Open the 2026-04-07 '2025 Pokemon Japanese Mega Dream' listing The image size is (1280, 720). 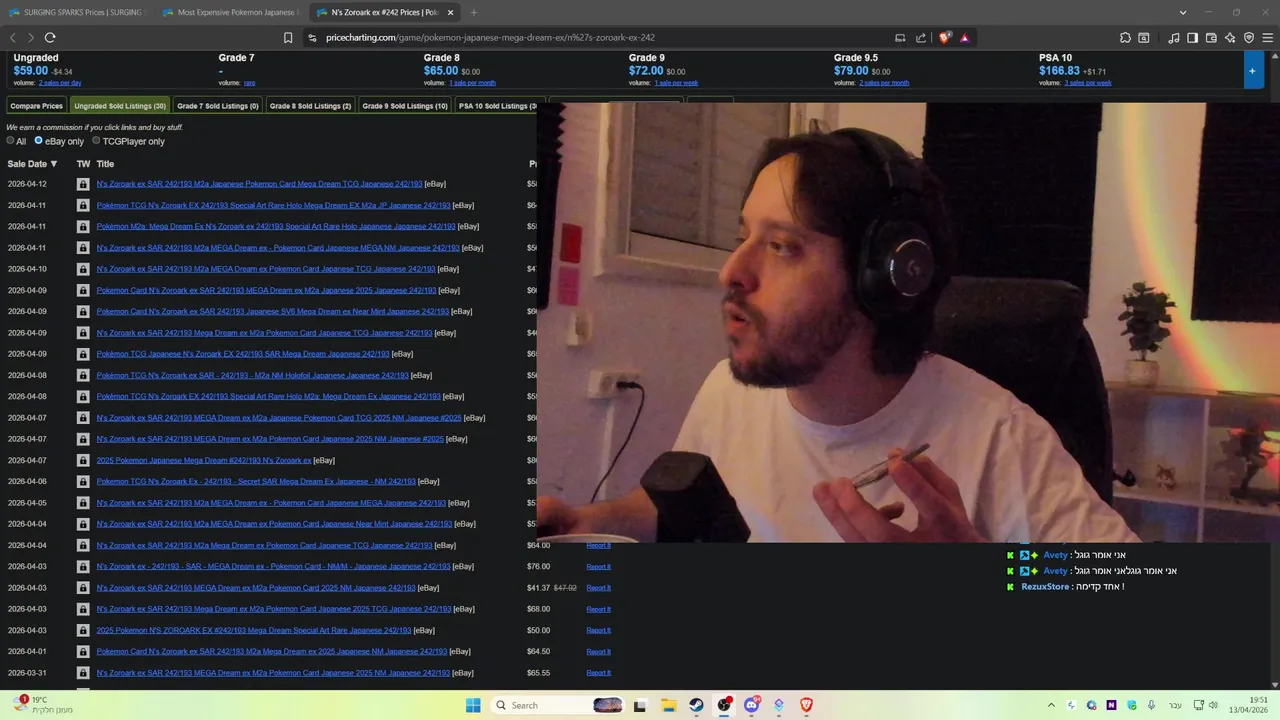click(x=204, y=460)
